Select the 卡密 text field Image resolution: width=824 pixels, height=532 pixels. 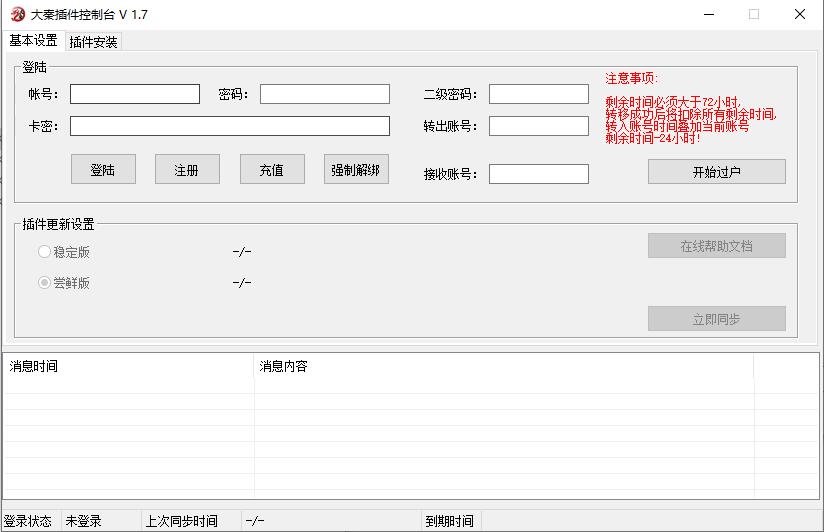click(230, 126)
